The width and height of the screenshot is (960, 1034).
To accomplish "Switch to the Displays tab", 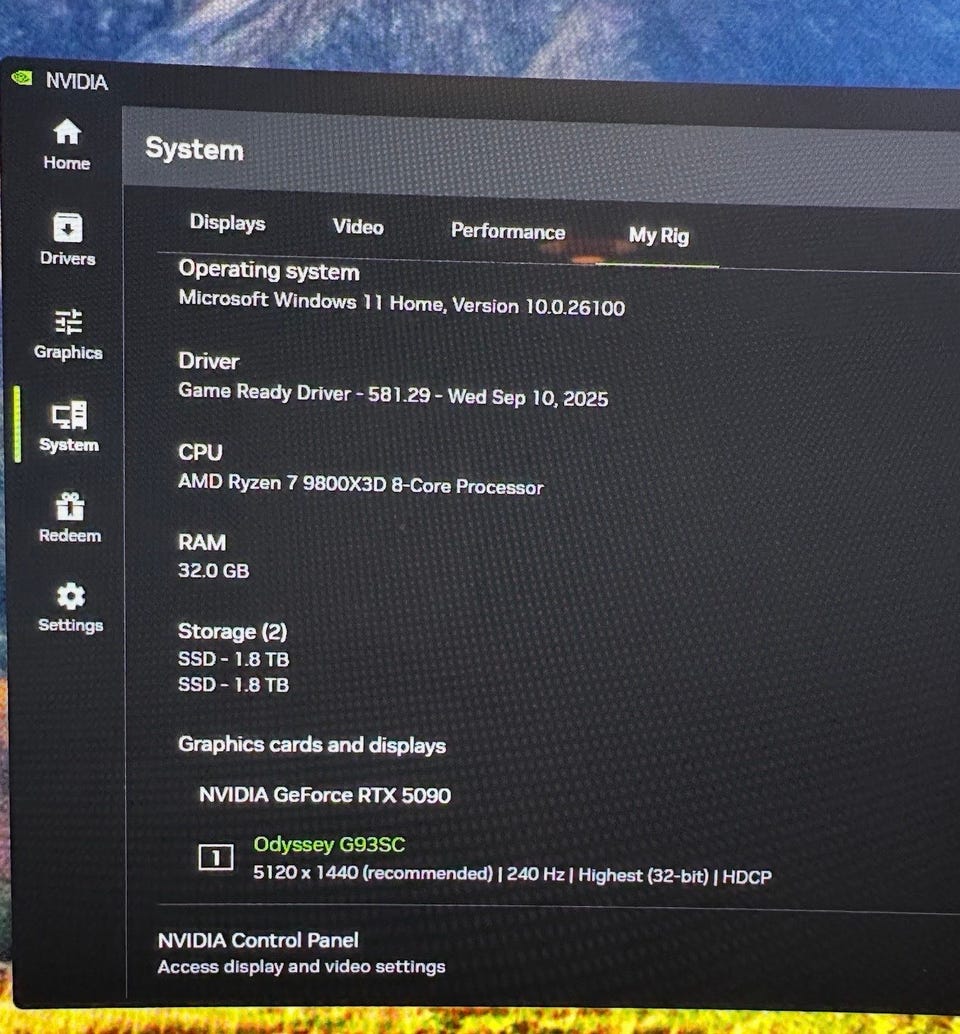I will point(227,223).
